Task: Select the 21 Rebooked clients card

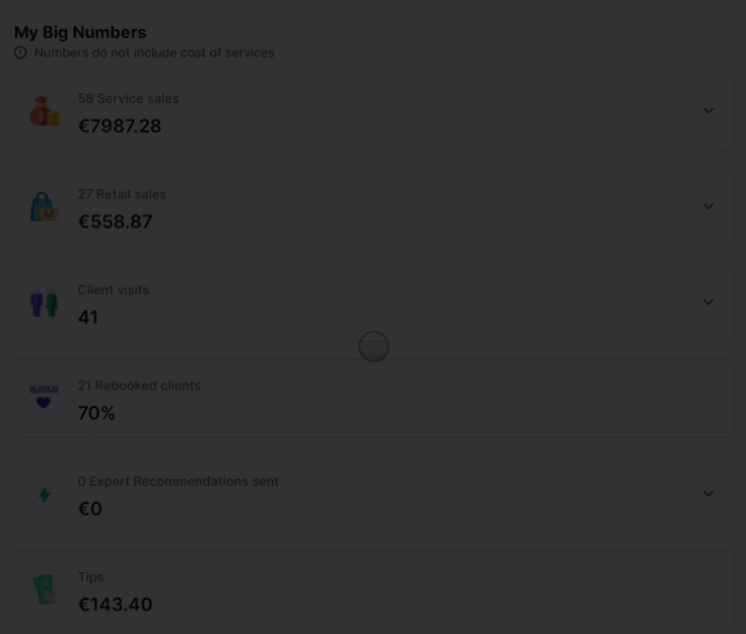Action: pyautogui.click(x=374, y=398)
